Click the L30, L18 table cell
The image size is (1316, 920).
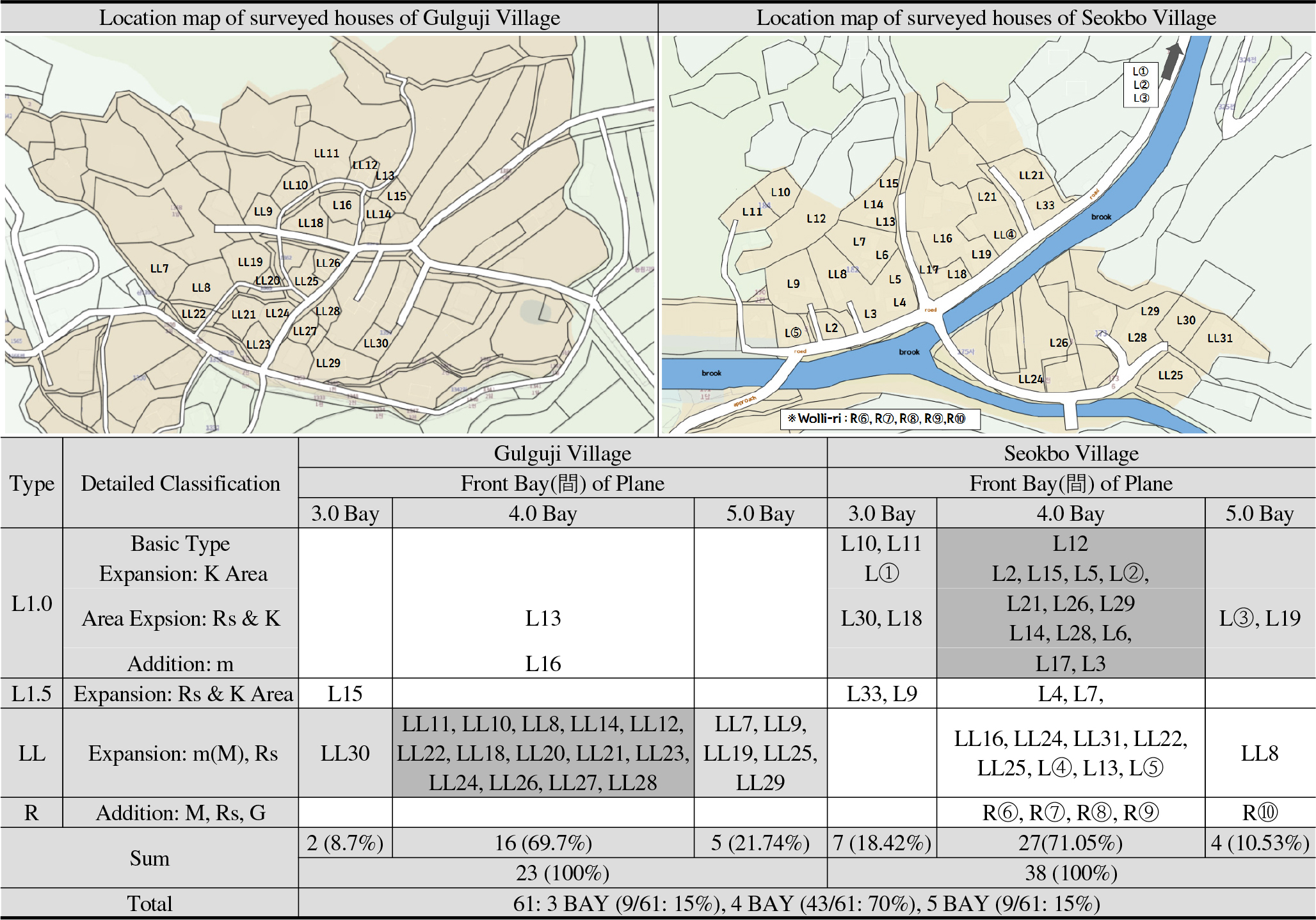coord(881,619)
